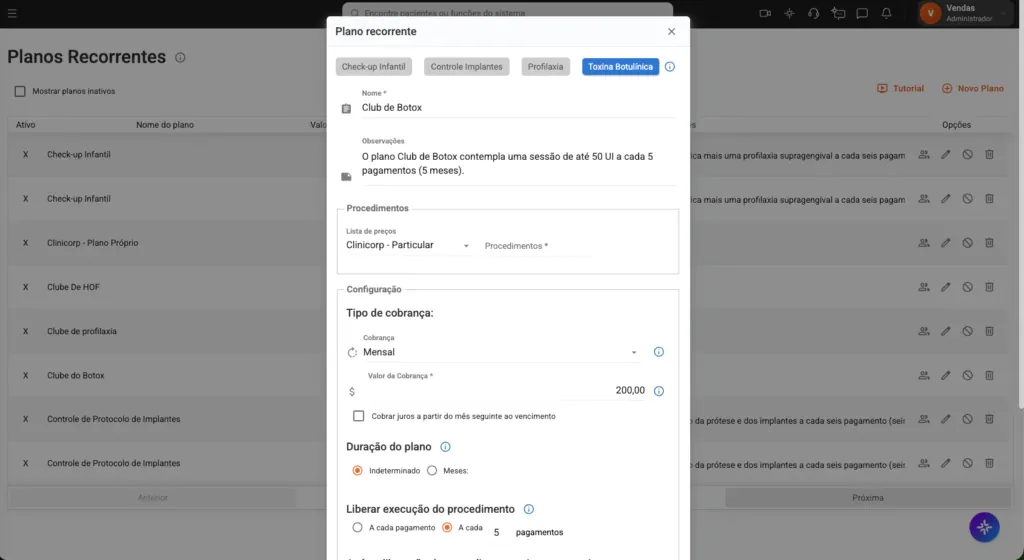Choose the A cada 5 pagamentos radio

(447, 527)
